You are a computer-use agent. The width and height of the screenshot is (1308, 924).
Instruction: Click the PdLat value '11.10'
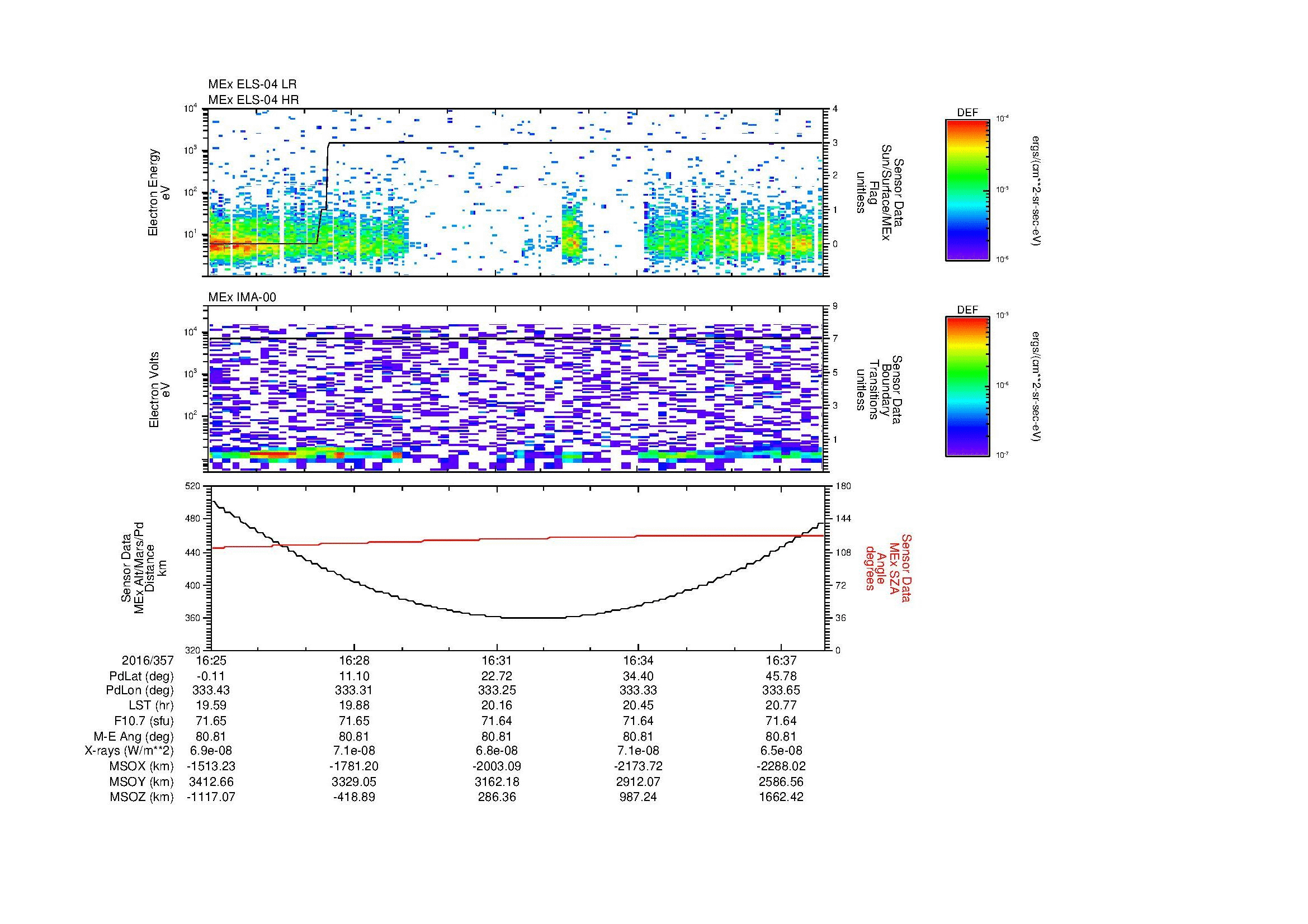[354, 676]
